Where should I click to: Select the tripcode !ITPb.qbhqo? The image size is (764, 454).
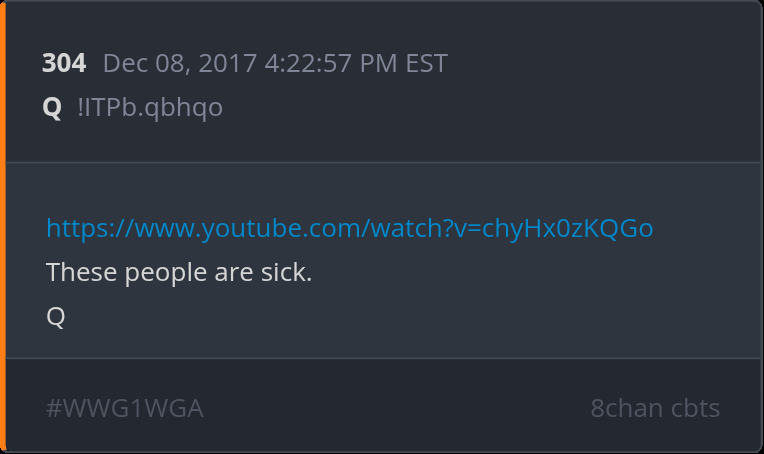point(150,107)
